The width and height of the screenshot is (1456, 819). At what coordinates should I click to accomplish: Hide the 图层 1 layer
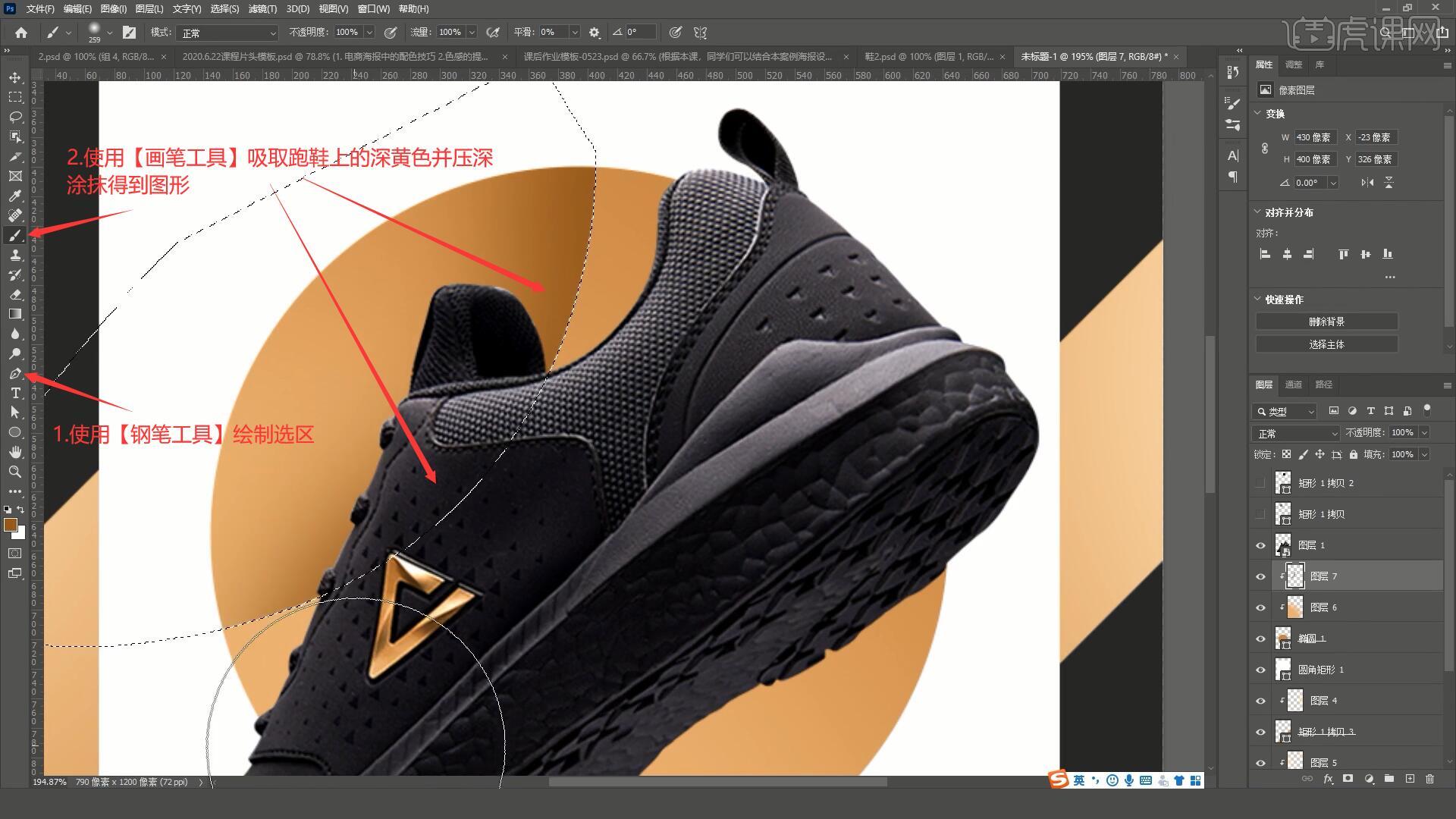[1260, 545]
